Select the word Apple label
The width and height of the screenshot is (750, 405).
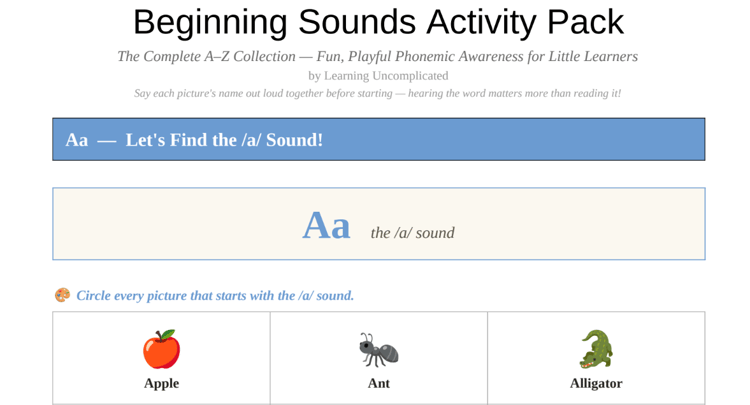point(162,383)
